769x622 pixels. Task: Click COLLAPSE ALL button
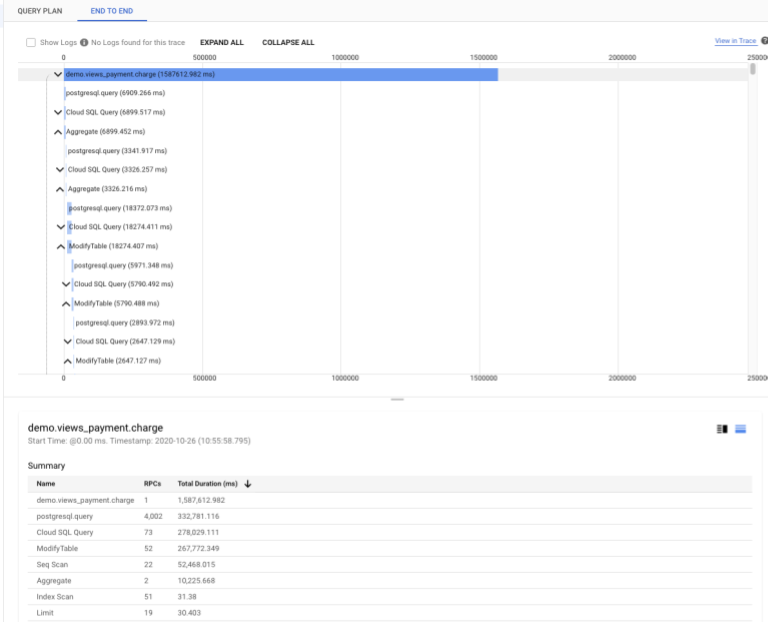(288, 42)
